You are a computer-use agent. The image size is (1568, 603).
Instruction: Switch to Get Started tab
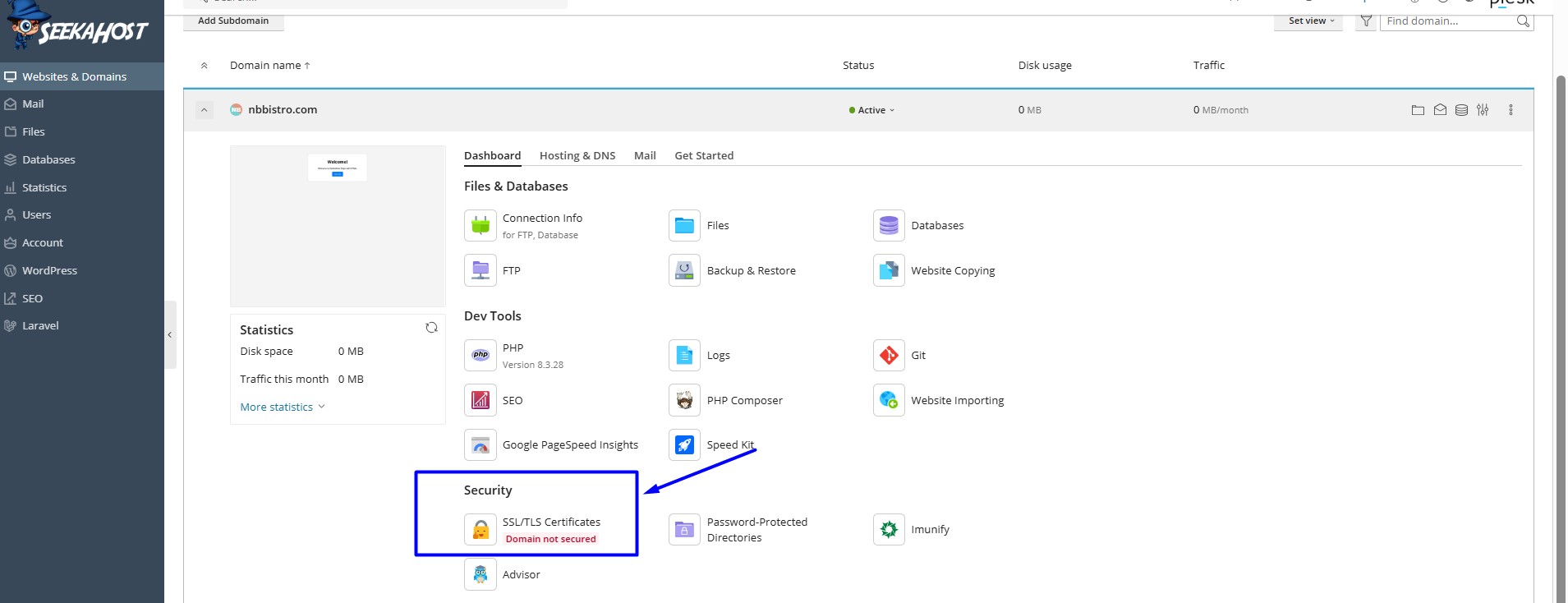point(704,155)
